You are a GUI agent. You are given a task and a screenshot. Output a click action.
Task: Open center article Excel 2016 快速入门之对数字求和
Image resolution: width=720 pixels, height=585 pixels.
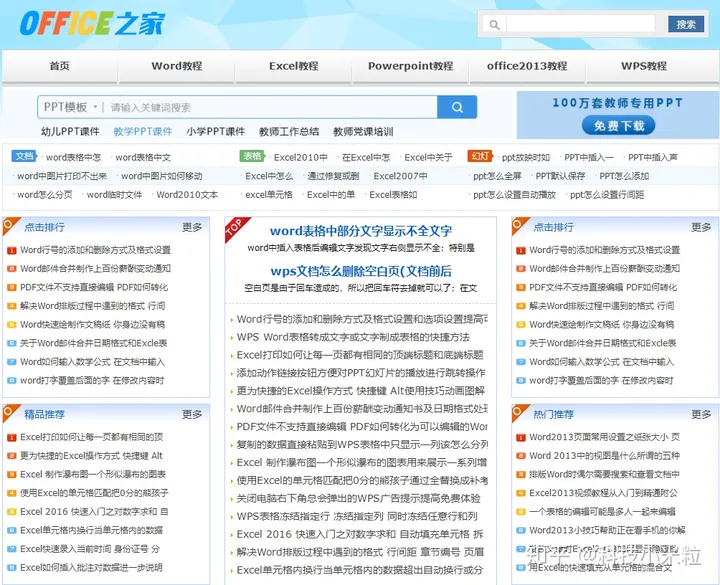pyautogui.click(x=360, y=534)
